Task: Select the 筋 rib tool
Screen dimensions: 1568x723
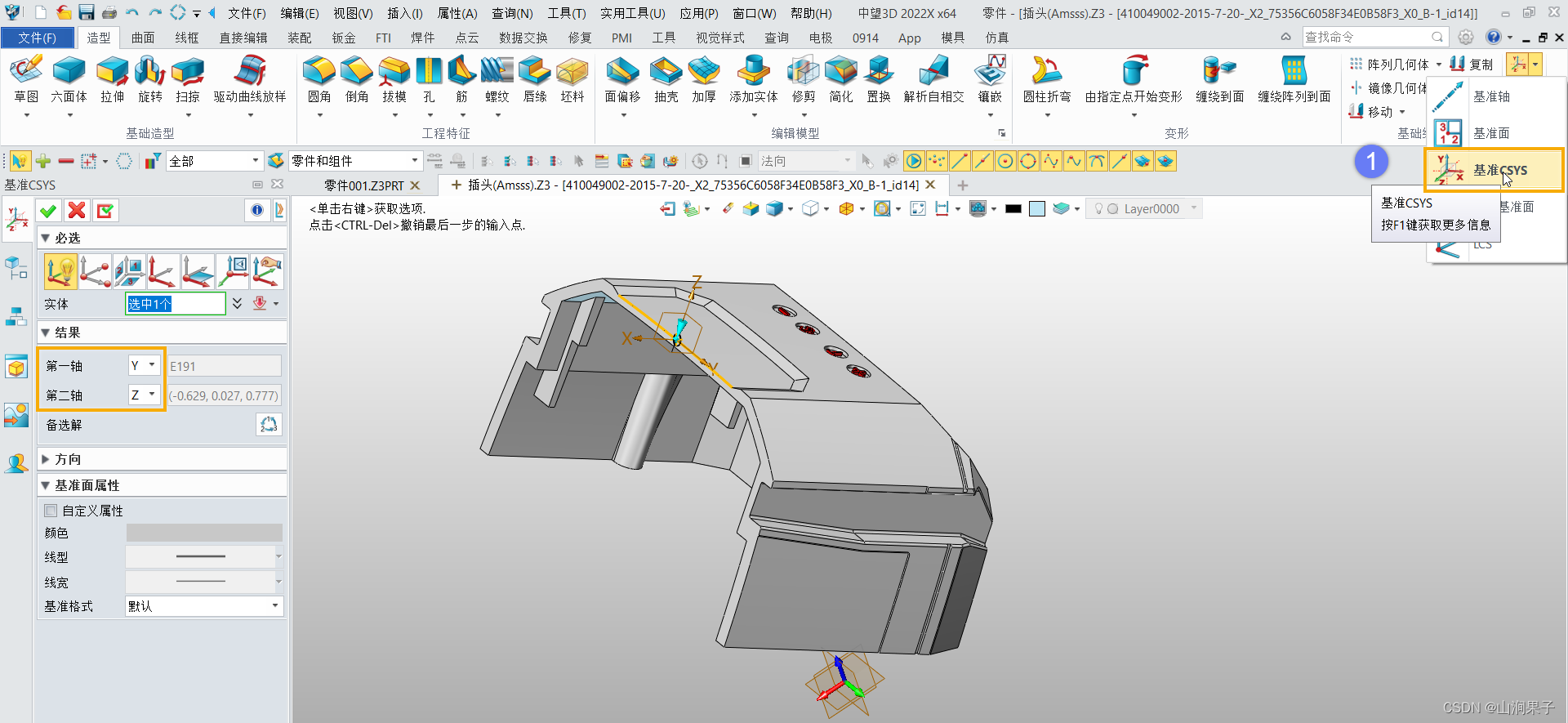Action: 461,79
